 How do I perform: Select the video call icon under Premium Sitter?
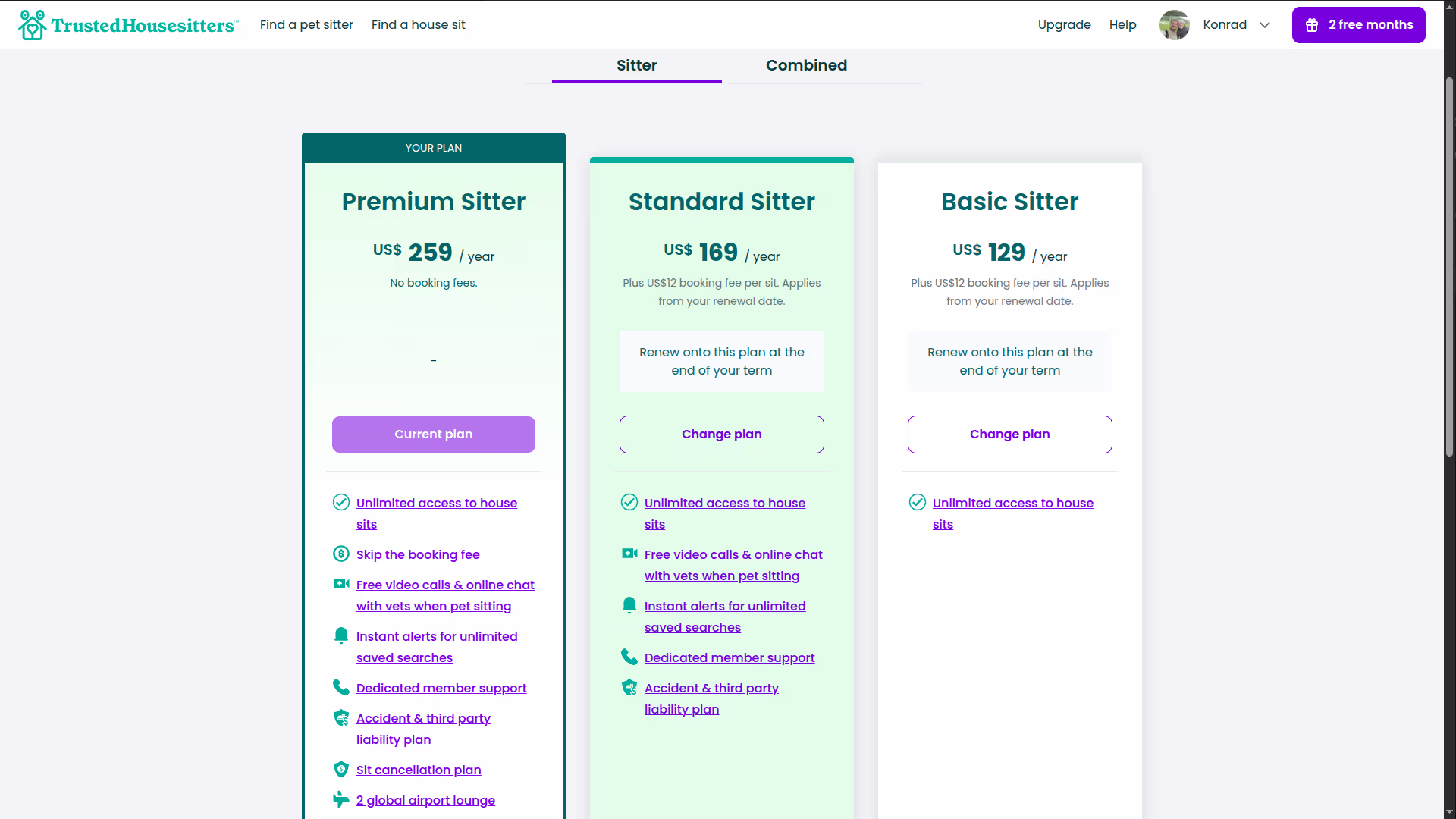340,584
